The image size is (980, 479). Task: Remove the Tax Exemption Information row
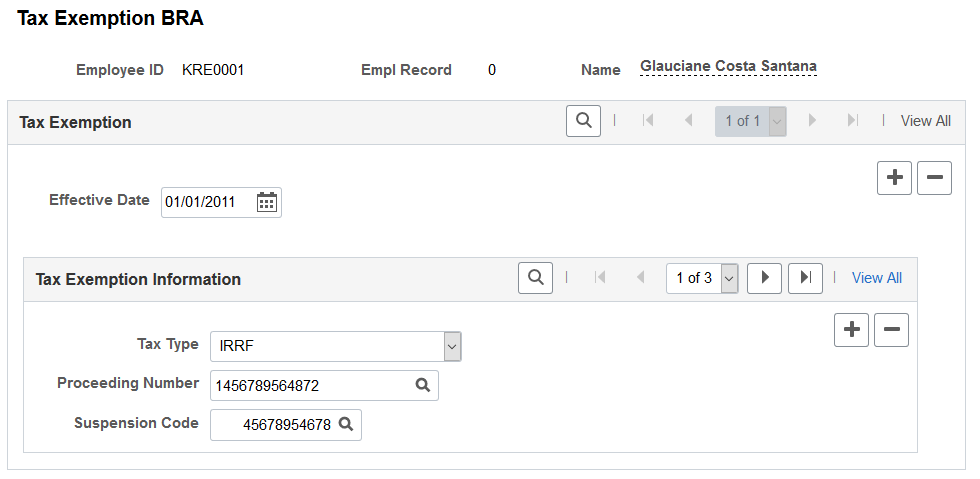click(x=891, y=330)
